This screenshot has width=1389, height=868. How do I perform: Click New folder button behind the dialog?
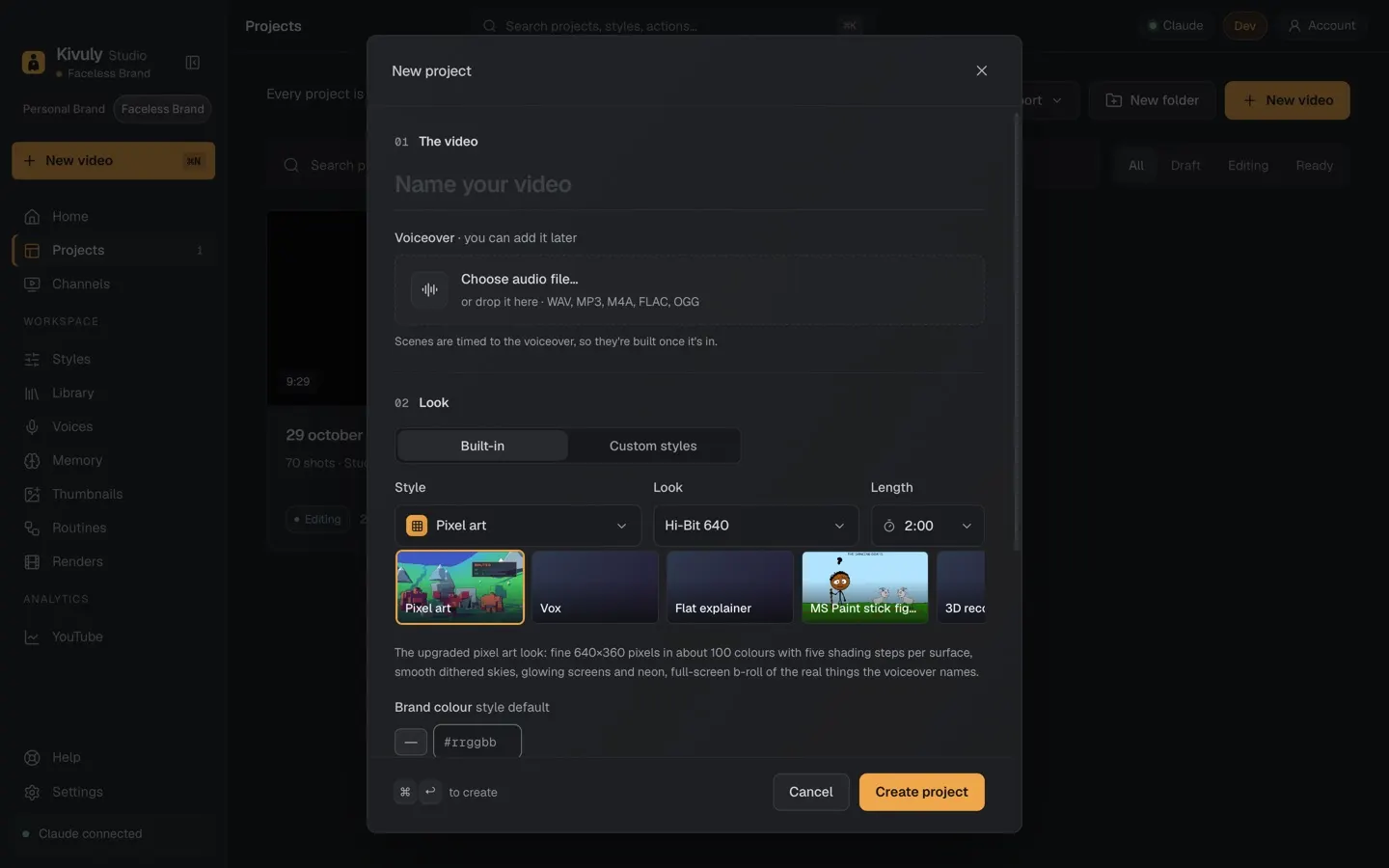pyautogui.click(x=1153, y=100)
